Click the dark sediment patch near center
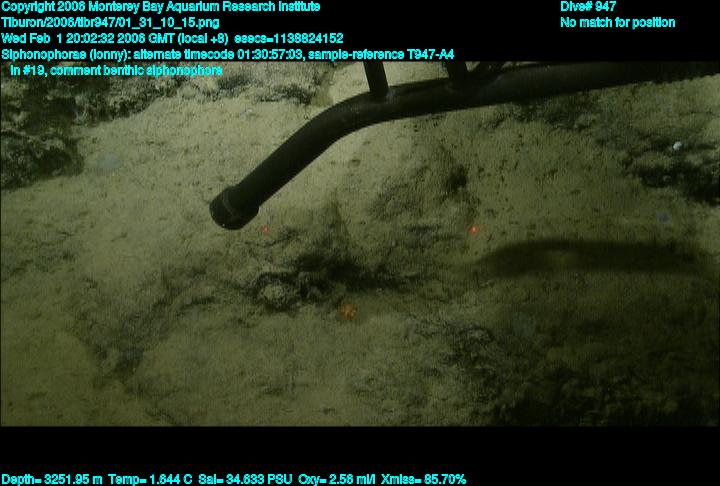The height and width of the screenshot is (486, 720). [x=310, y=270]
